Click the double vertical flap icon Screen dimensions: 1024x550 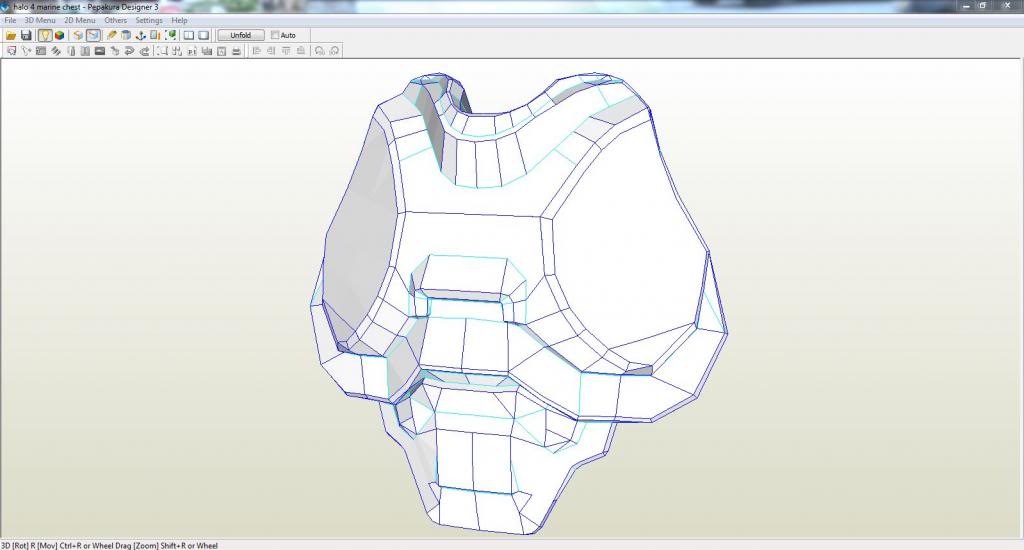(x=85, y=50)
